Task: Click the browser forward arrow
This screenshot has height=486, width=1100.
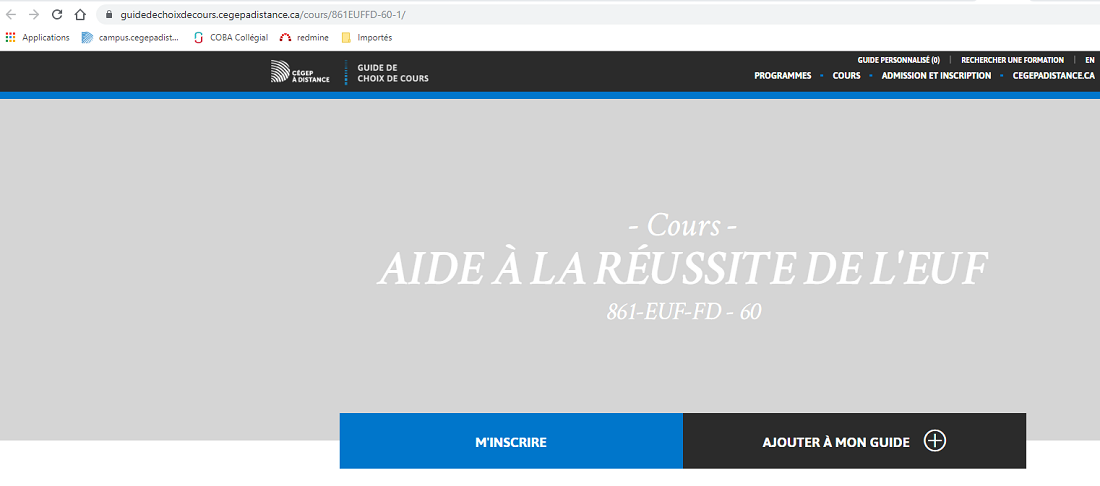Action: [34, 15]
